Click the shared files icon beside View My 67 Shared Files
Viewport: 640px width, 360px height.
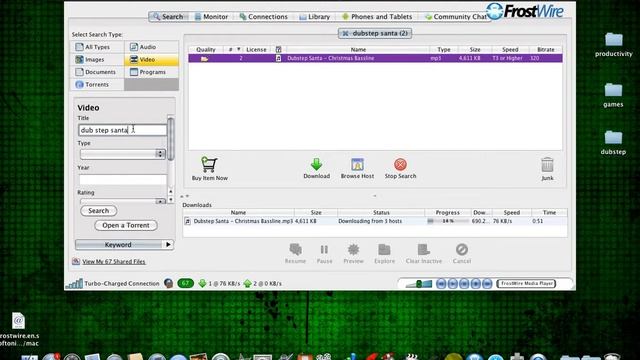(x=76, y=261)
